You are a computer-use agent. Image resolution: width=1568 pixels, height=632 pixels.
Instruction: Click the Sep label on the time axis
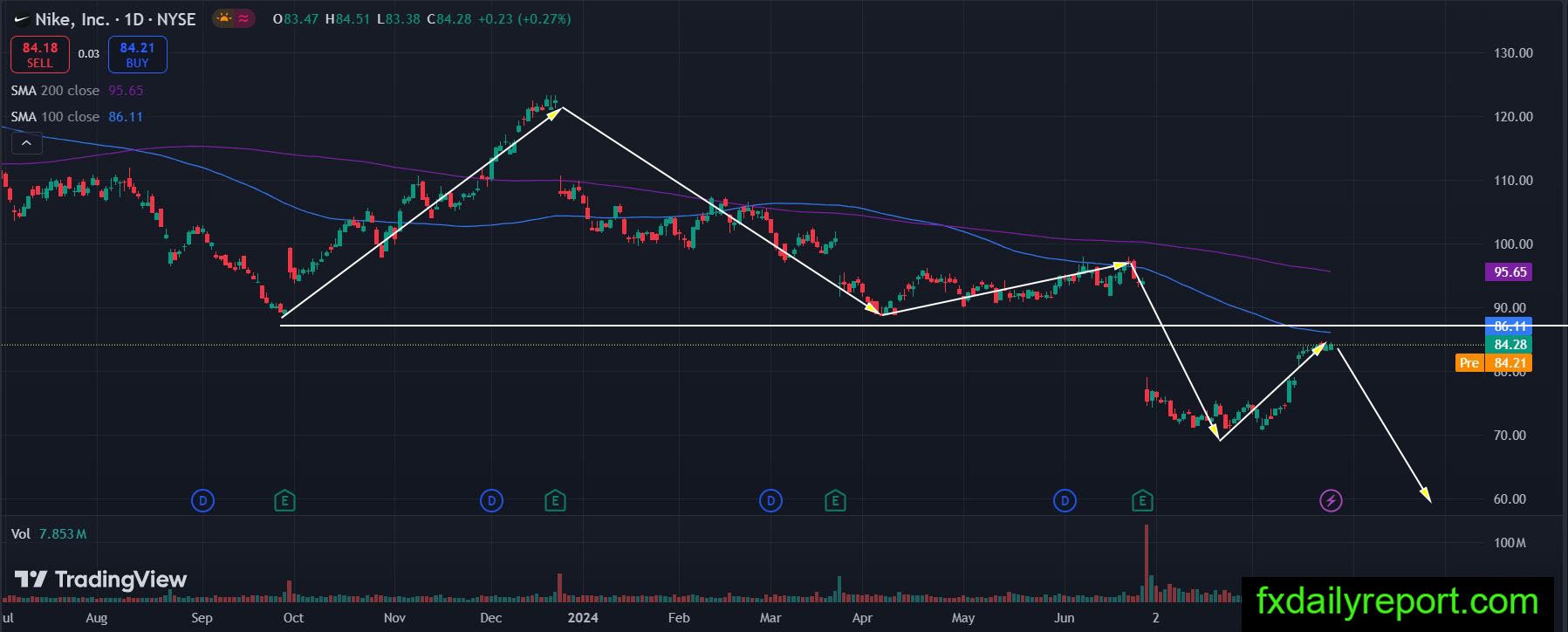coord(202,618)
